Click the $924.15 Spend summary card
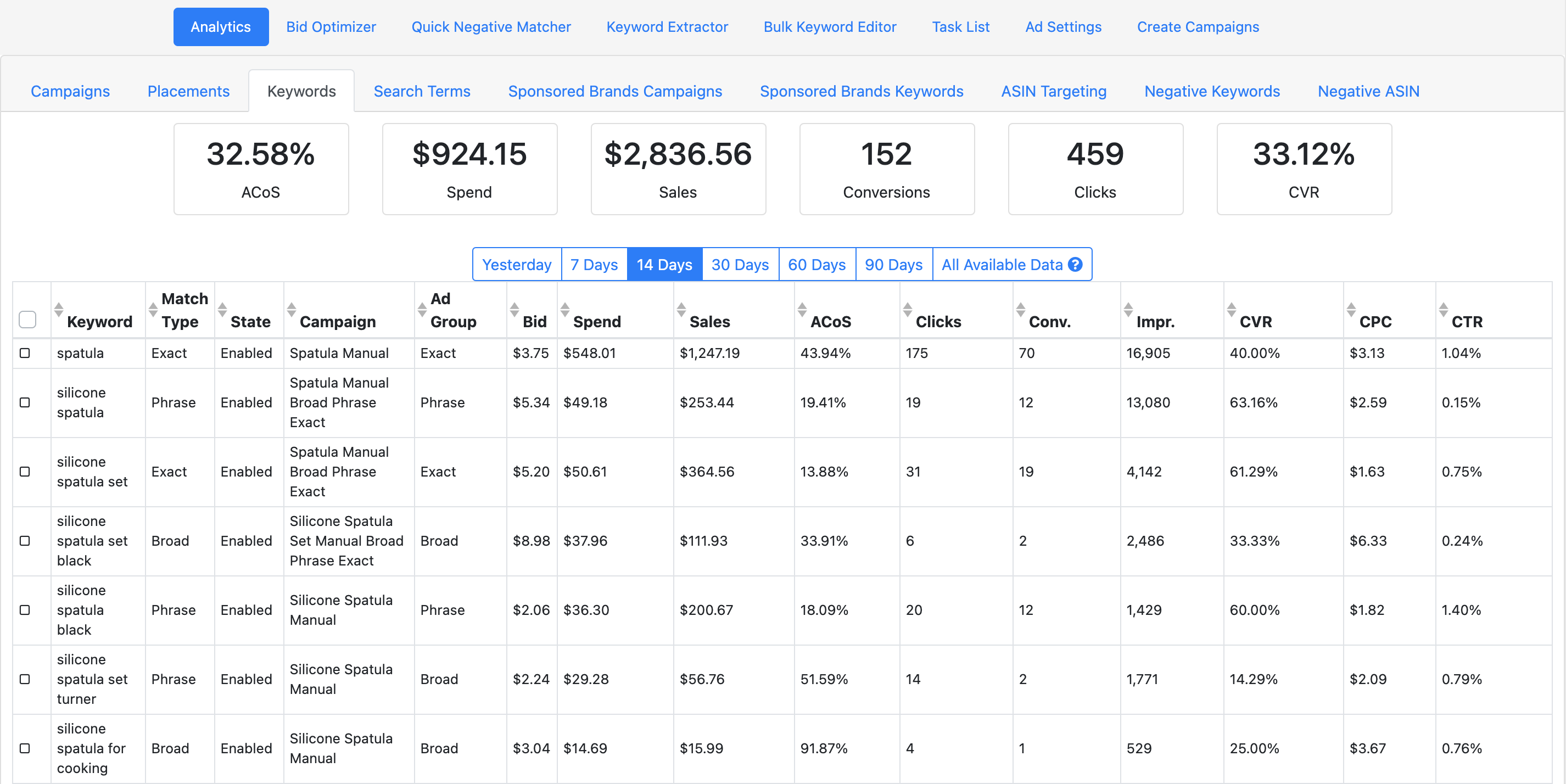 (469, 169)
